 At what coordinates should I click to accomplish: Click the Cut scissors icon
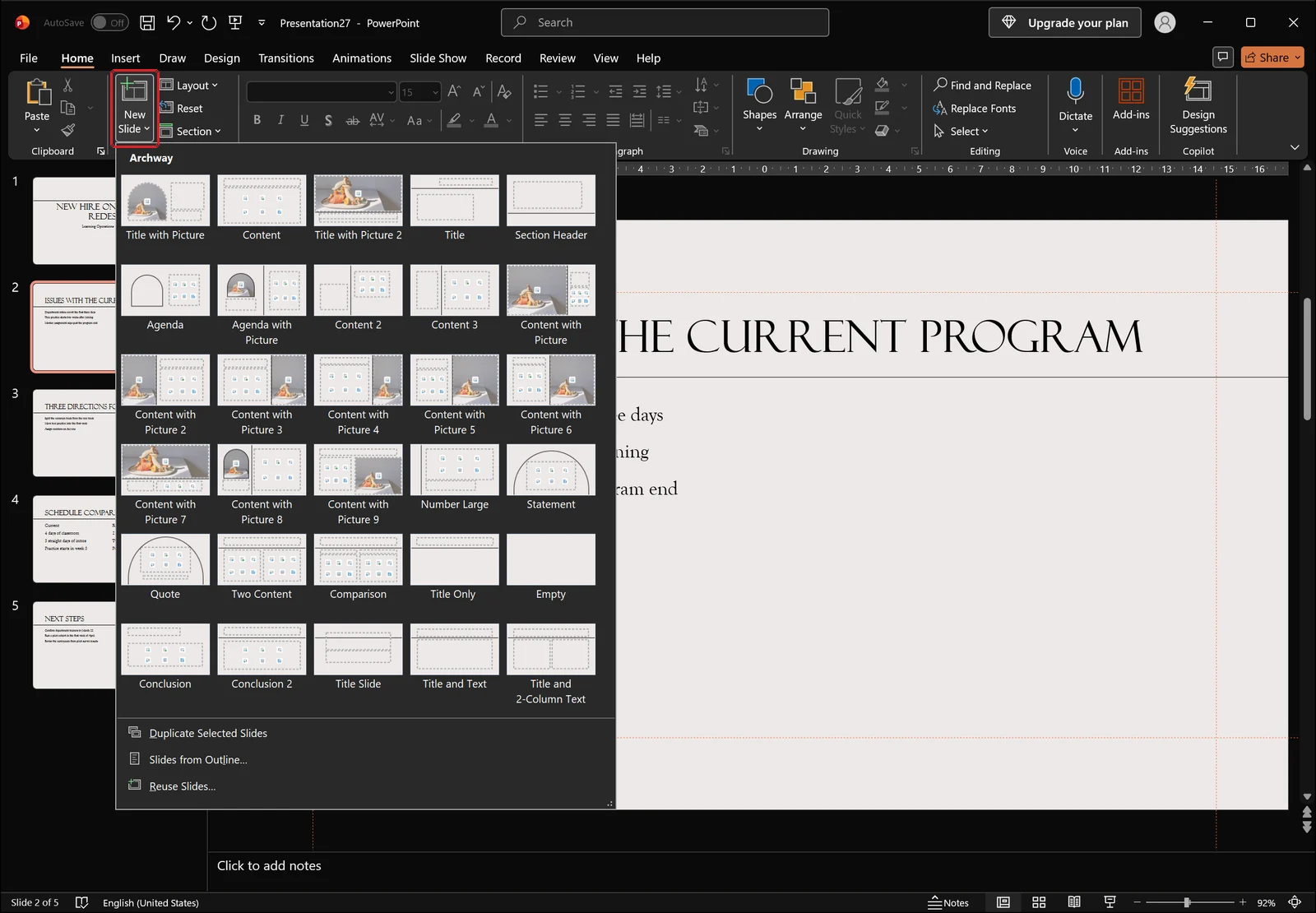pyautogui.click(x=67, y=86)
